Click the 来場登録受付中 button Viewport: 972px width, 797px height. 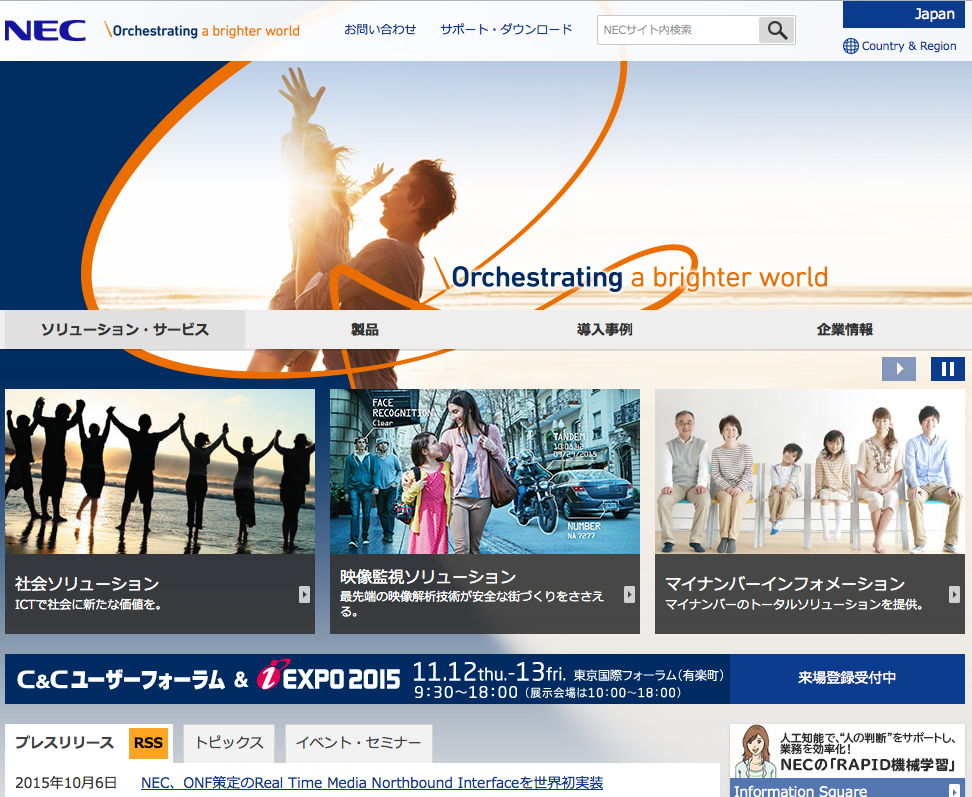pyautogui.click(x=847, y=678)
